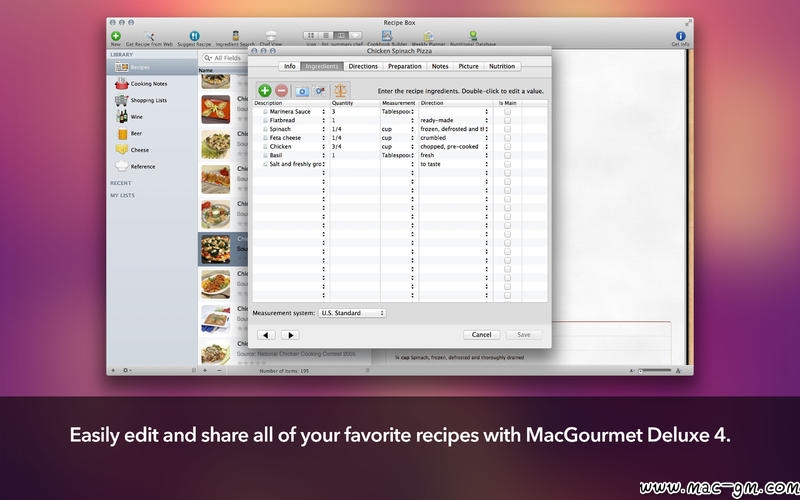Click minus button below the recipe list
Screen dimensions: 800x500
219,370
